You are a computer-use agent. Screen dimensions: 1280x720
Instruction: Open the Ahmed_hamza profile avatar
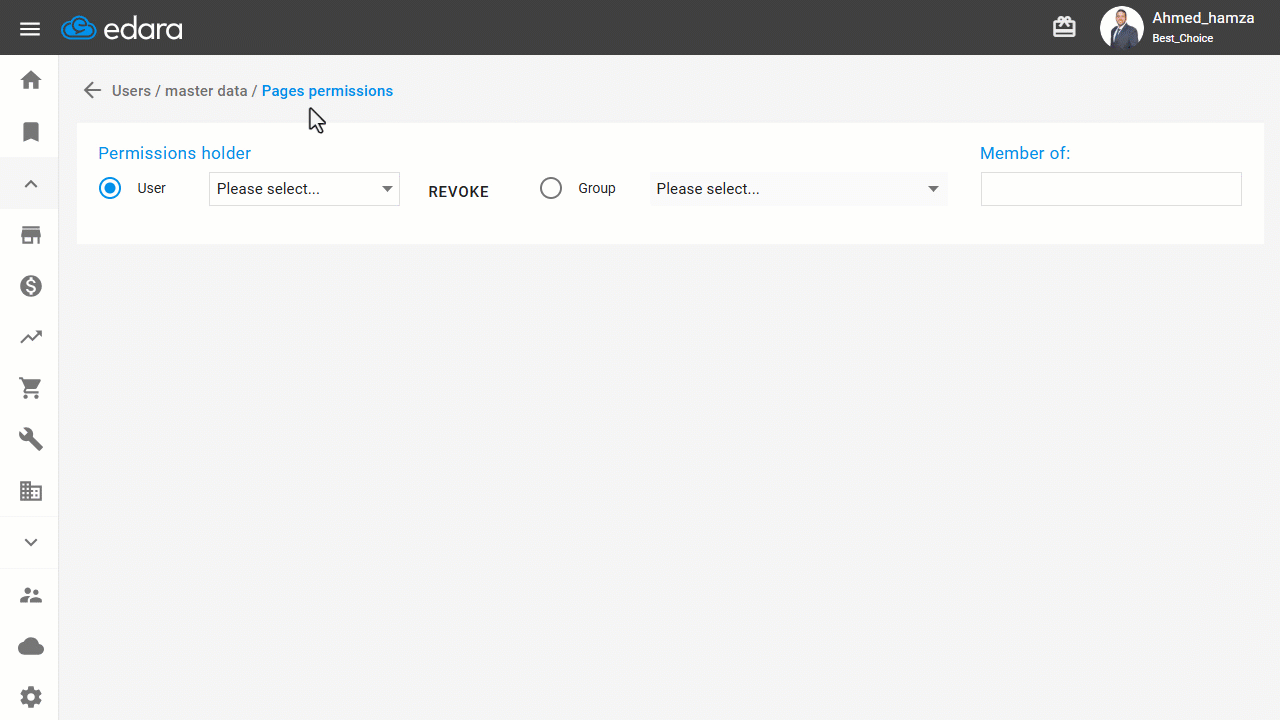pyautogui.click(x=1121, y=28)
